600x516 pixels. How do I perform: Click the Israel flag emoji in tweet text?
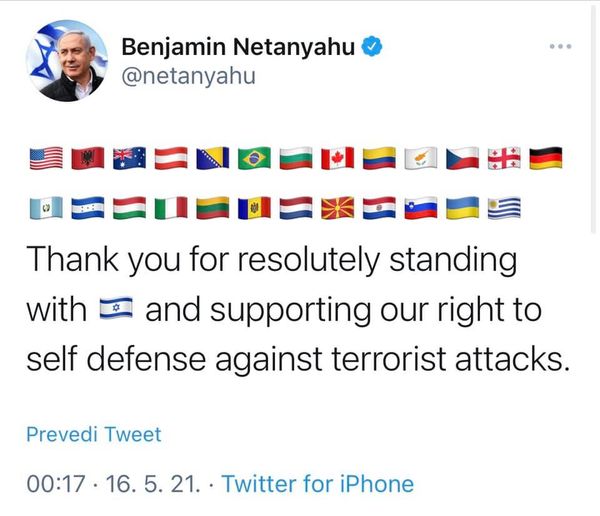(118, 311)
